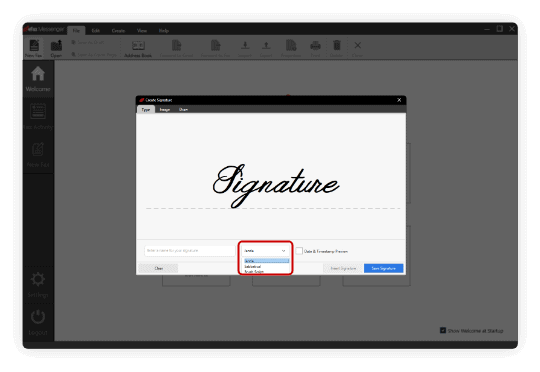Open the Edit menu
This screenshot has width=540, height=372.
tap(96, 31)
